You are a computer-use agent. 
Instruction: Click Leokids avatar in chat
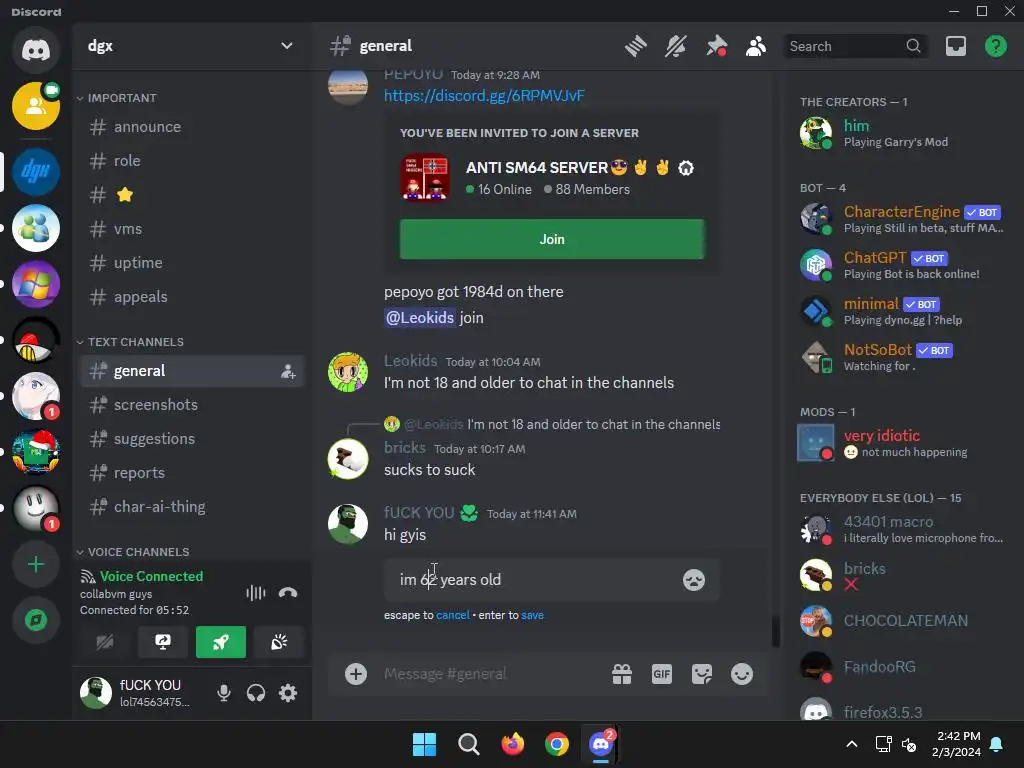tap(347, 372)
